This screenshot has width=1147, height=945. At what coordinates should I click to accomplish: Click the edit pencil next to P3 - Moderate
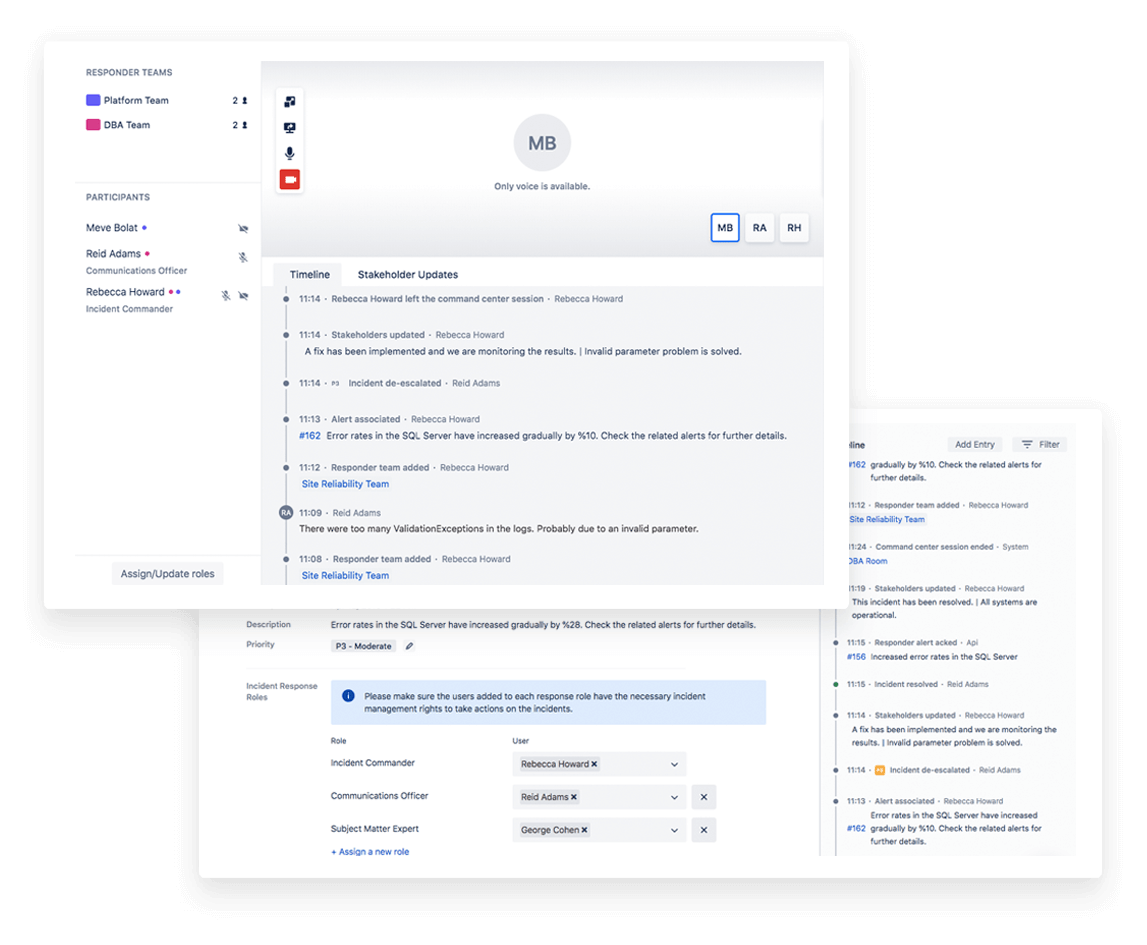pyautogui.click(x=409, y=646)
